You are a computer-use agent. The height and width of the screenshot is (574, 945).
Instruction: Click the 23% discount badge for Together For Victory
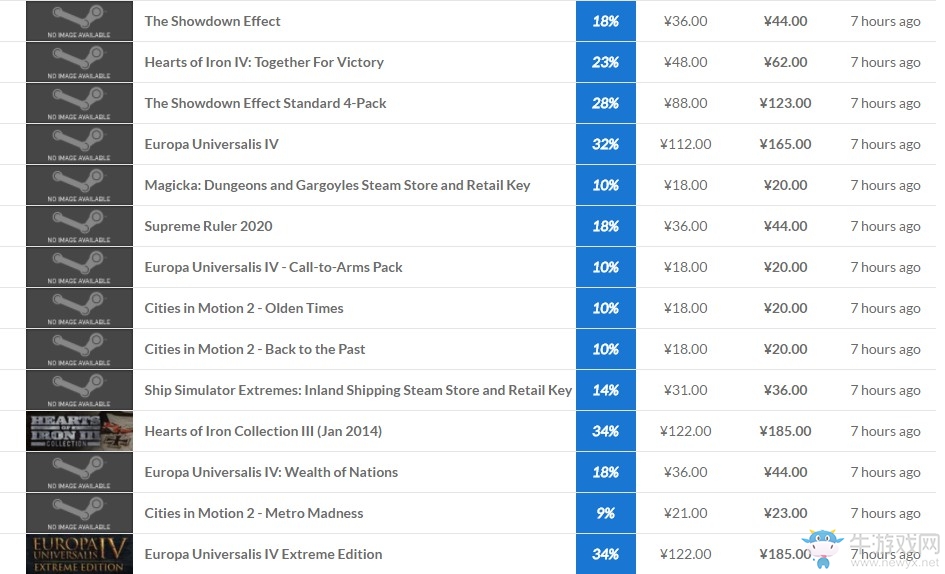tap(606, 62)
